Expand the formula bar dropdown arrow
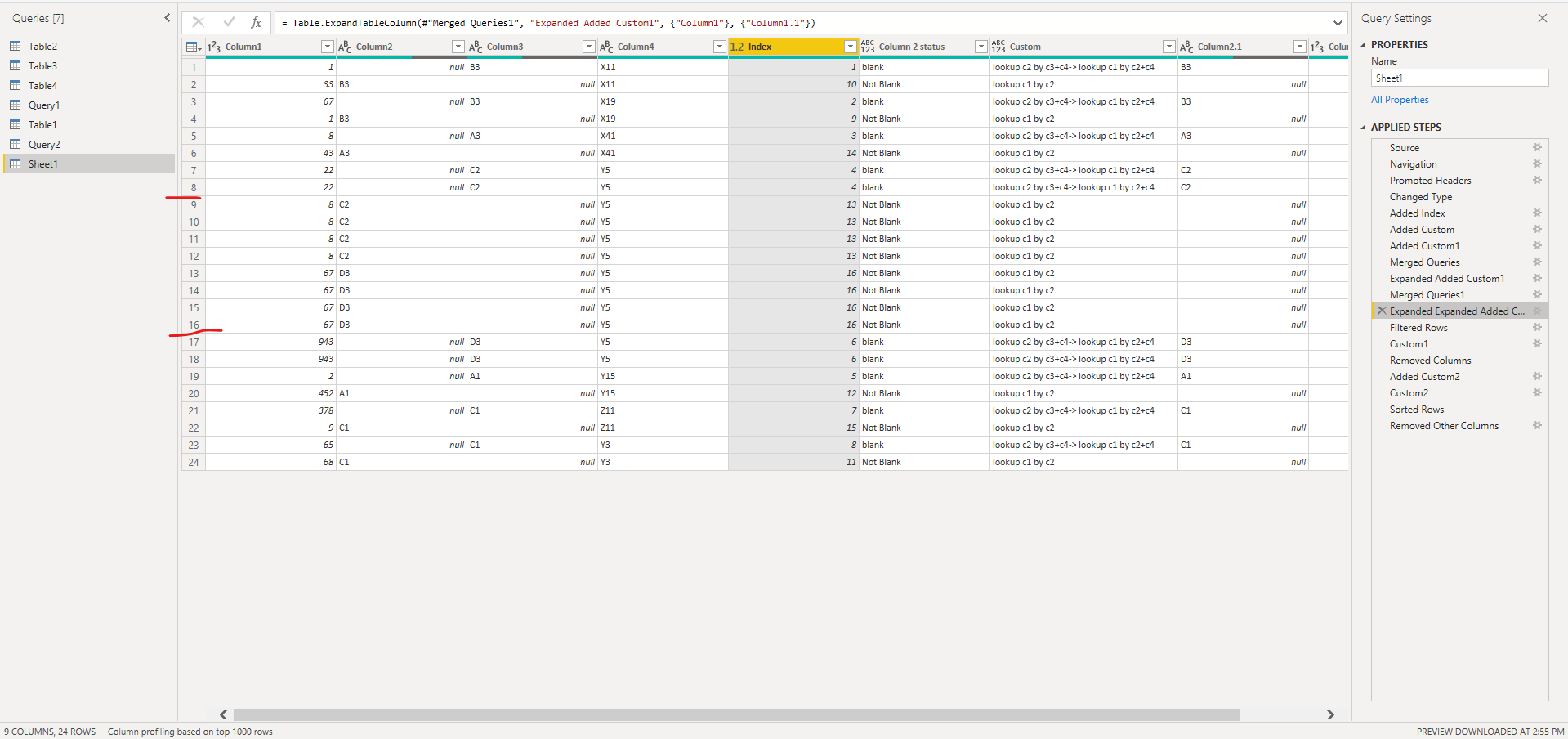 coord(1338,23)
